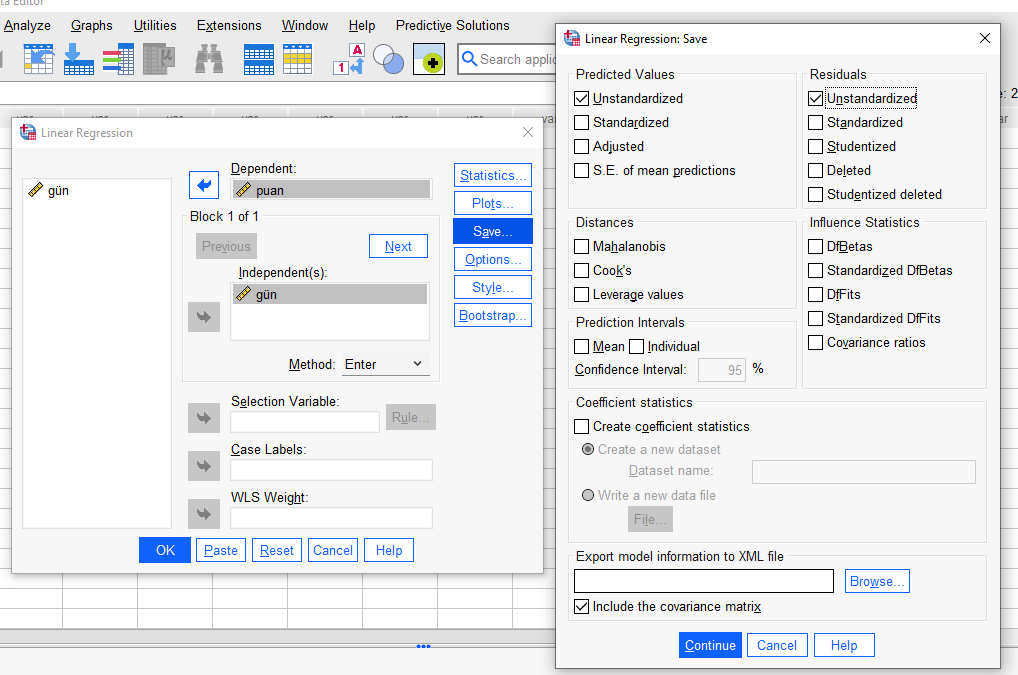Click the blue arrow to move variable from Dependent
Screen dimensions: 1018x675
204,185
